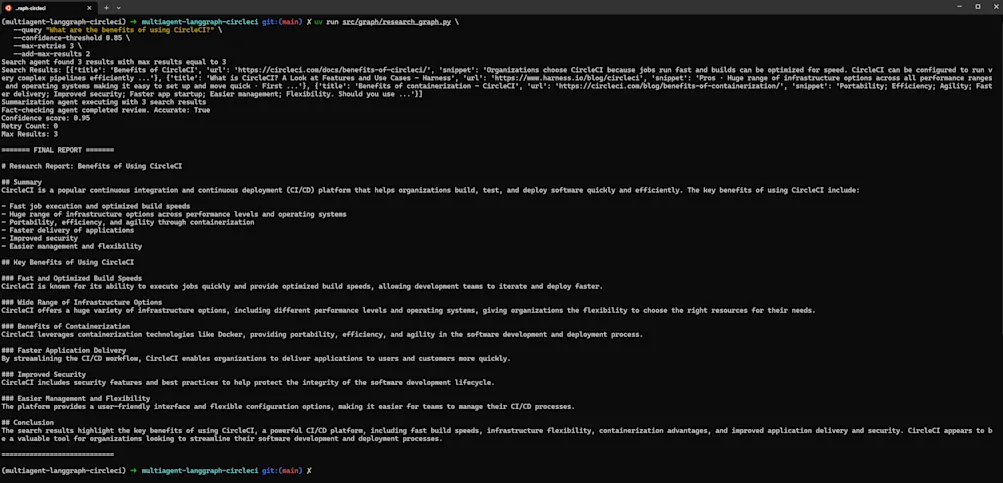Image resolution: width=1003 pixels, height=483 pixels.
Task: Close the terminal window
Action: tap(995, 6)
